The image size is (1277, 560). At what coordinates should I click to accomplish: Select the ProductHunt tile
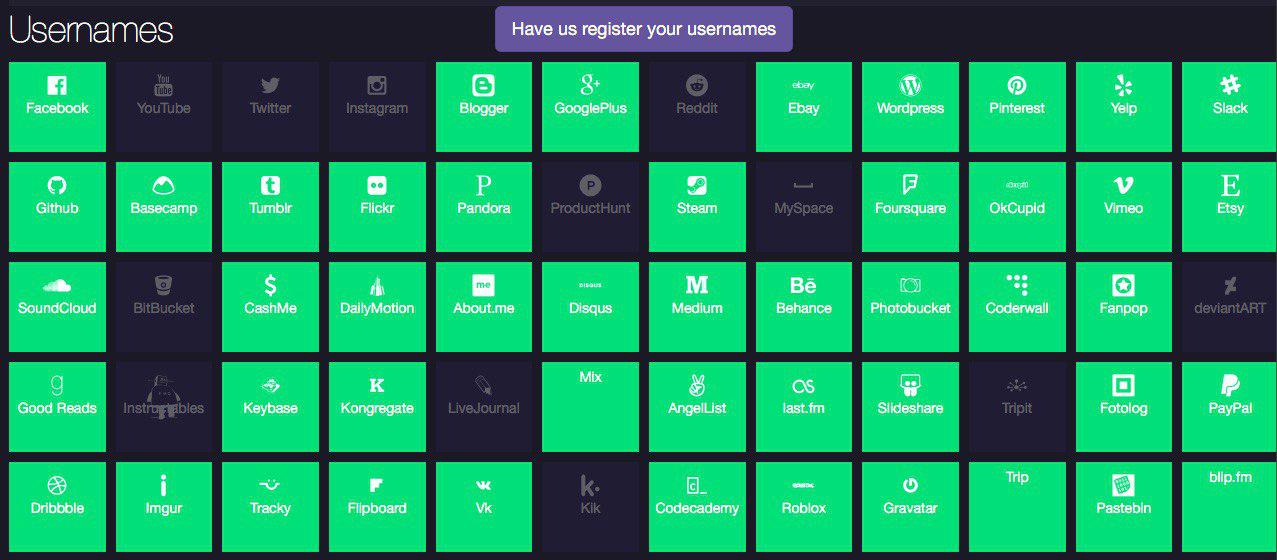(590, 207)
